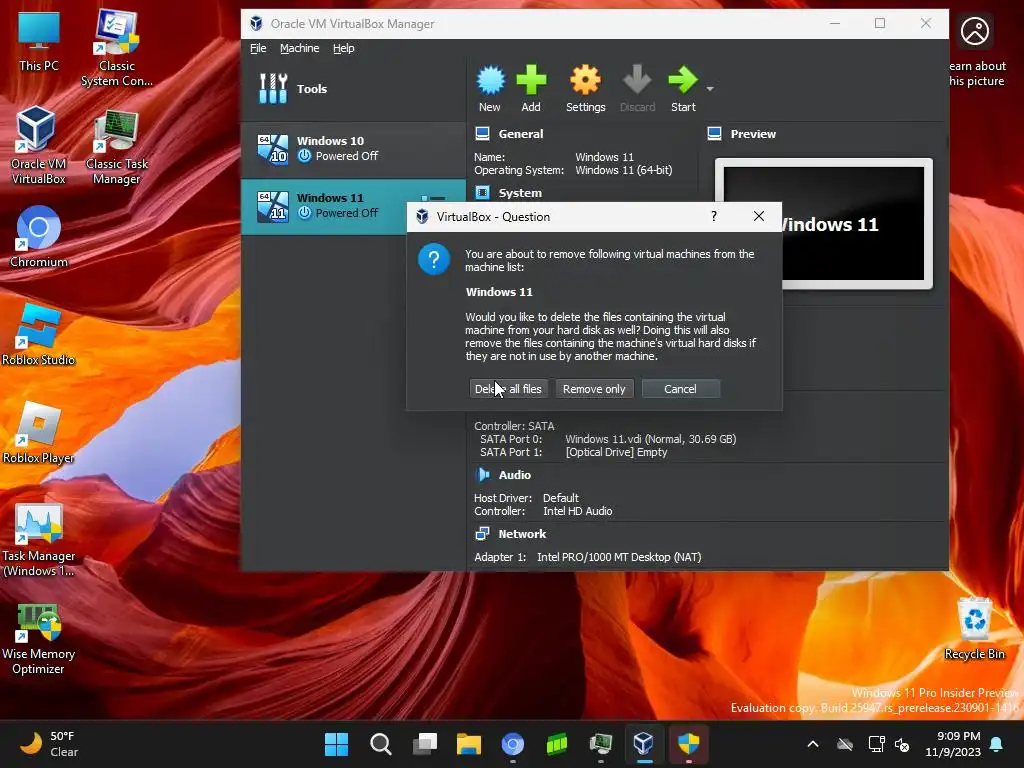Click the General section header

520,134
